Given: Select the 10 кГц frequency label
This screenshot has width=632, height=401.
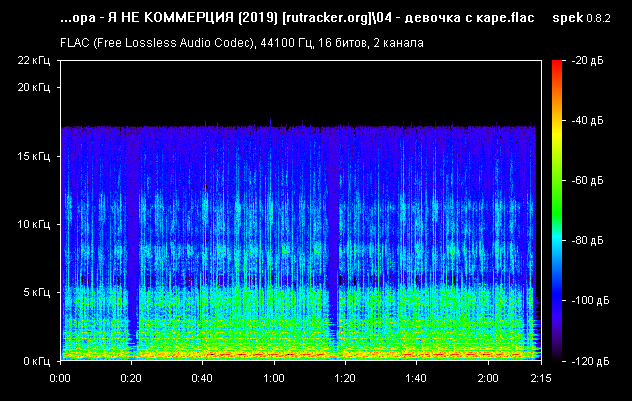Looking at the screenshot, I should coord(34,224).
